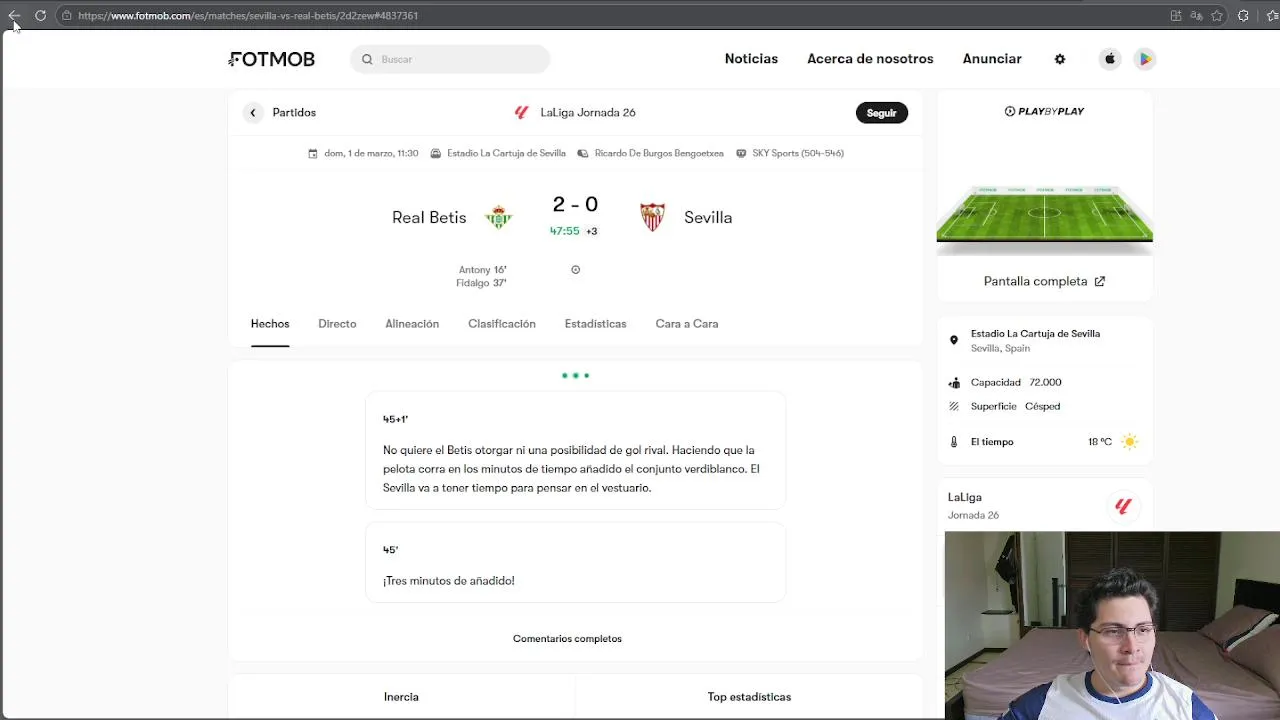Click Ricardo De Burgos Bengoetxea referee name

click(659, 153)
